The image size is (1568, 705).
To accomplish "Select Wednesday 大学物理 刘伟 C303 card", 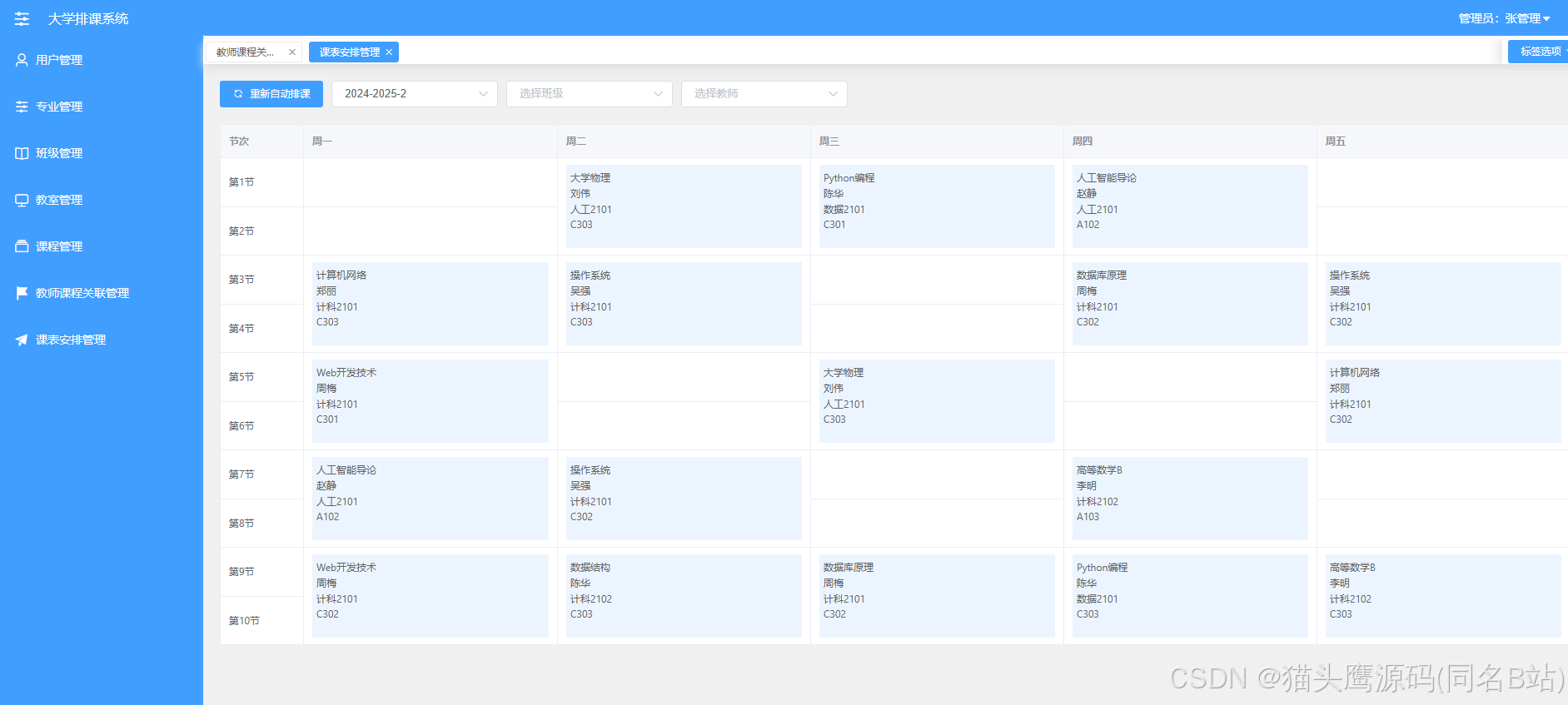I will click(937, 401).
